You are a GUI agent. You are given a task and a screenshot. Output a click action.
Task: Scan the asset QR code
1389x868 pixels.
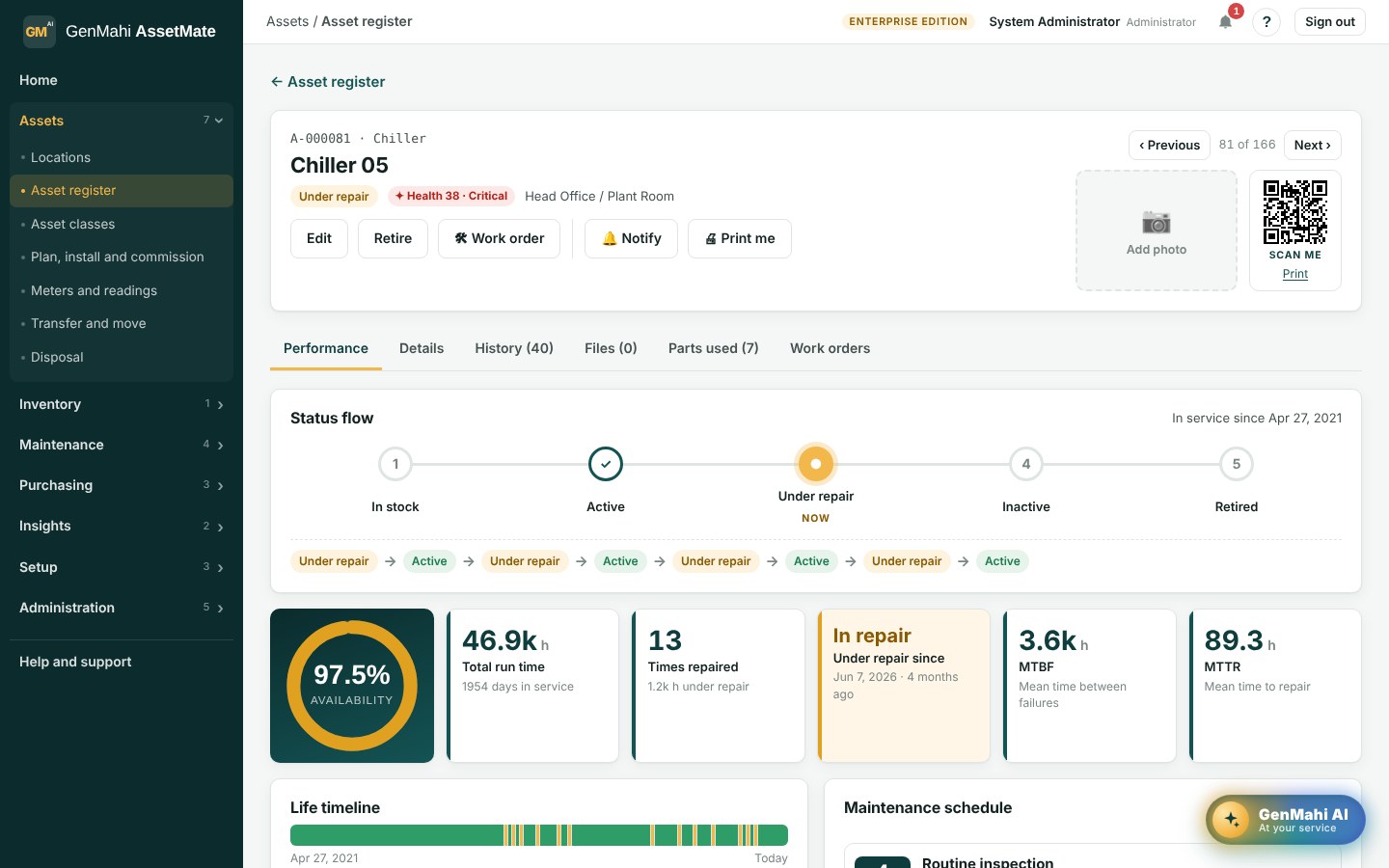[1295, 212]
